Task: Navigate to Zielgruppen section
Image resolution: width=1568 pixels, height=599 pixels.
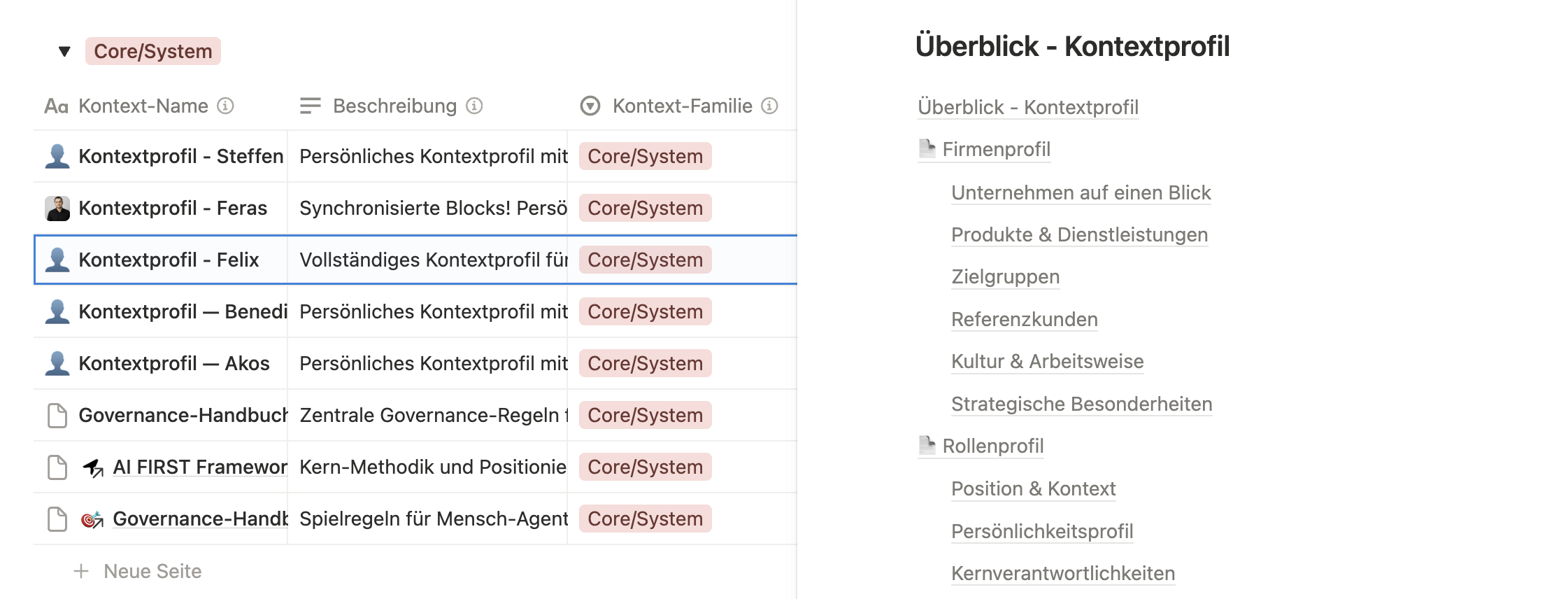Action: tap(1005, 277)
